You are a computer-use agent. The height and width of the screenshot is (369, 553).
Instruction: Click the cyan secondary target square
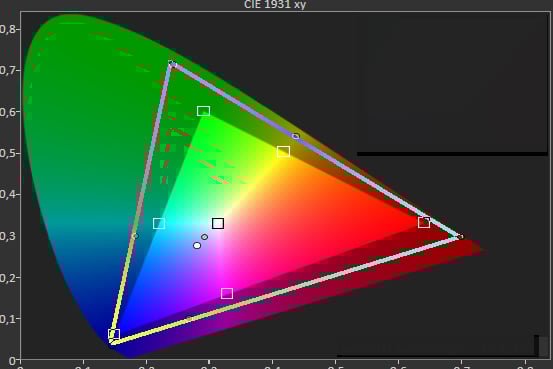pyautogui.click(x=159, y=223)
